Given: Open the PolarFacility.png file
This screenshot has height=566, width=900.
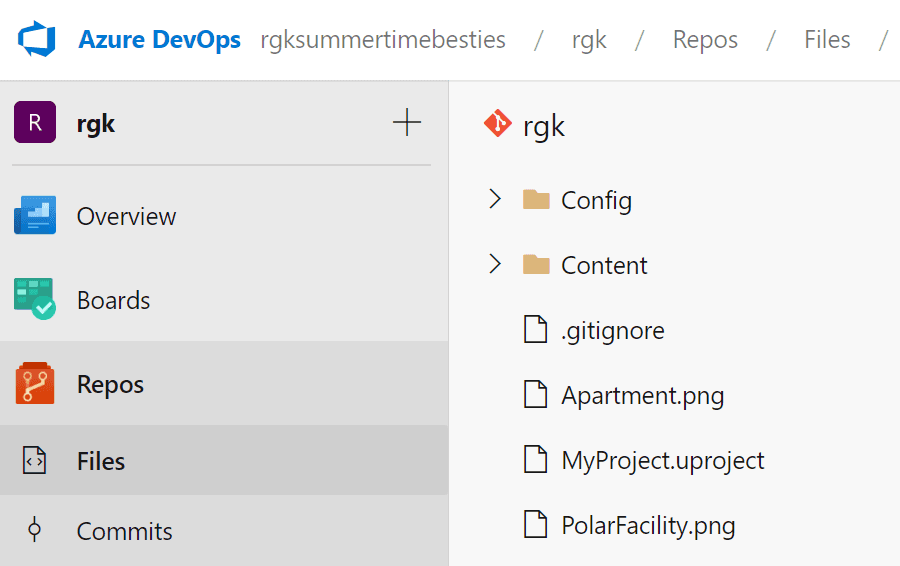Looking at the screenshot, I should click(x=648, y=526).
